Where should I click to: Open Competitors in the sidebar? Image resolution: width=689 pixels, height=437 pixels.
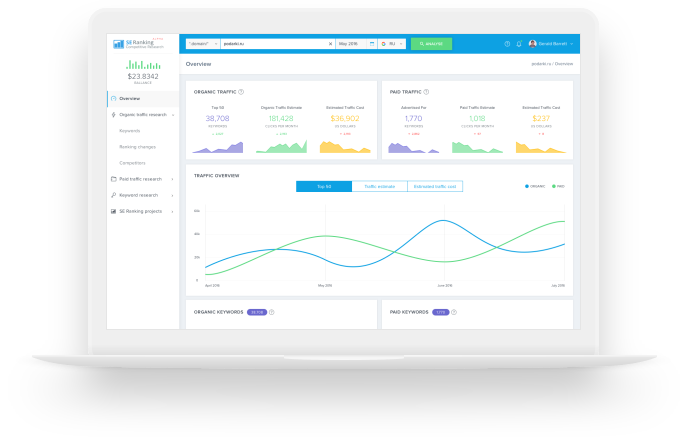click(x=132, y=163)
